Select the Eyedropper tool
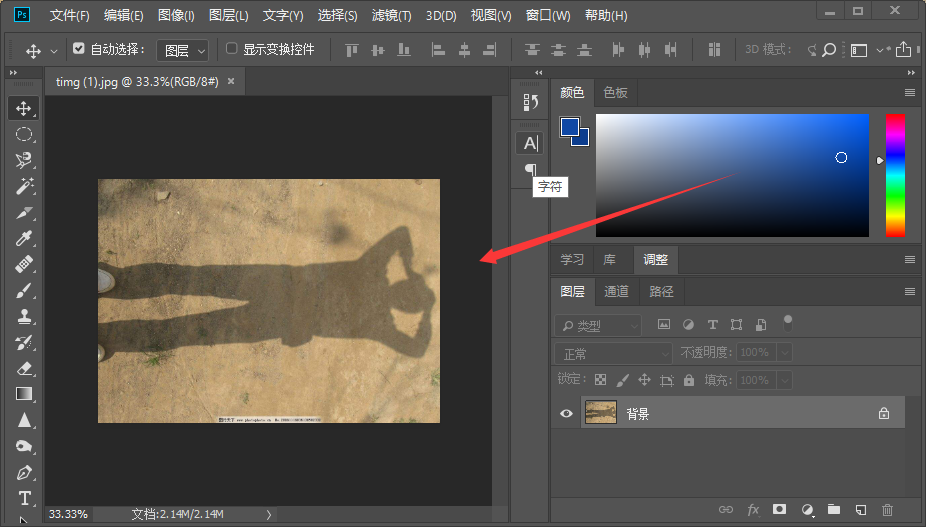926x527 pixels. tap(24, 238)
